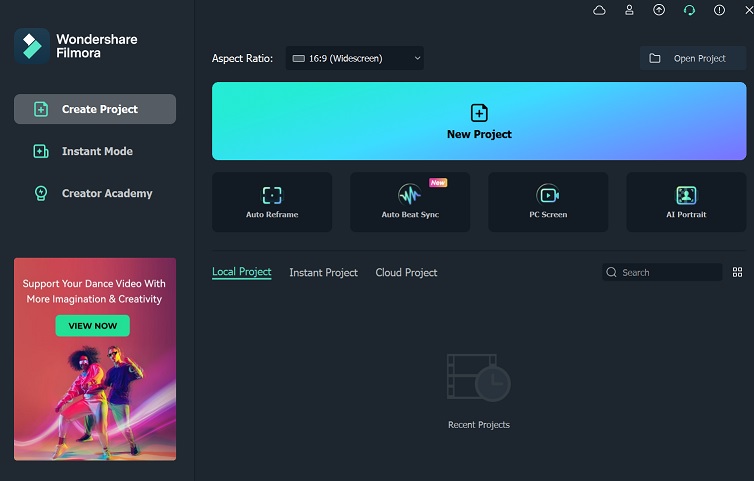The width and height of the screenshot is (754, 481).
Task: Click the upload arrow icon in the title bar
Action: (659, 10)
